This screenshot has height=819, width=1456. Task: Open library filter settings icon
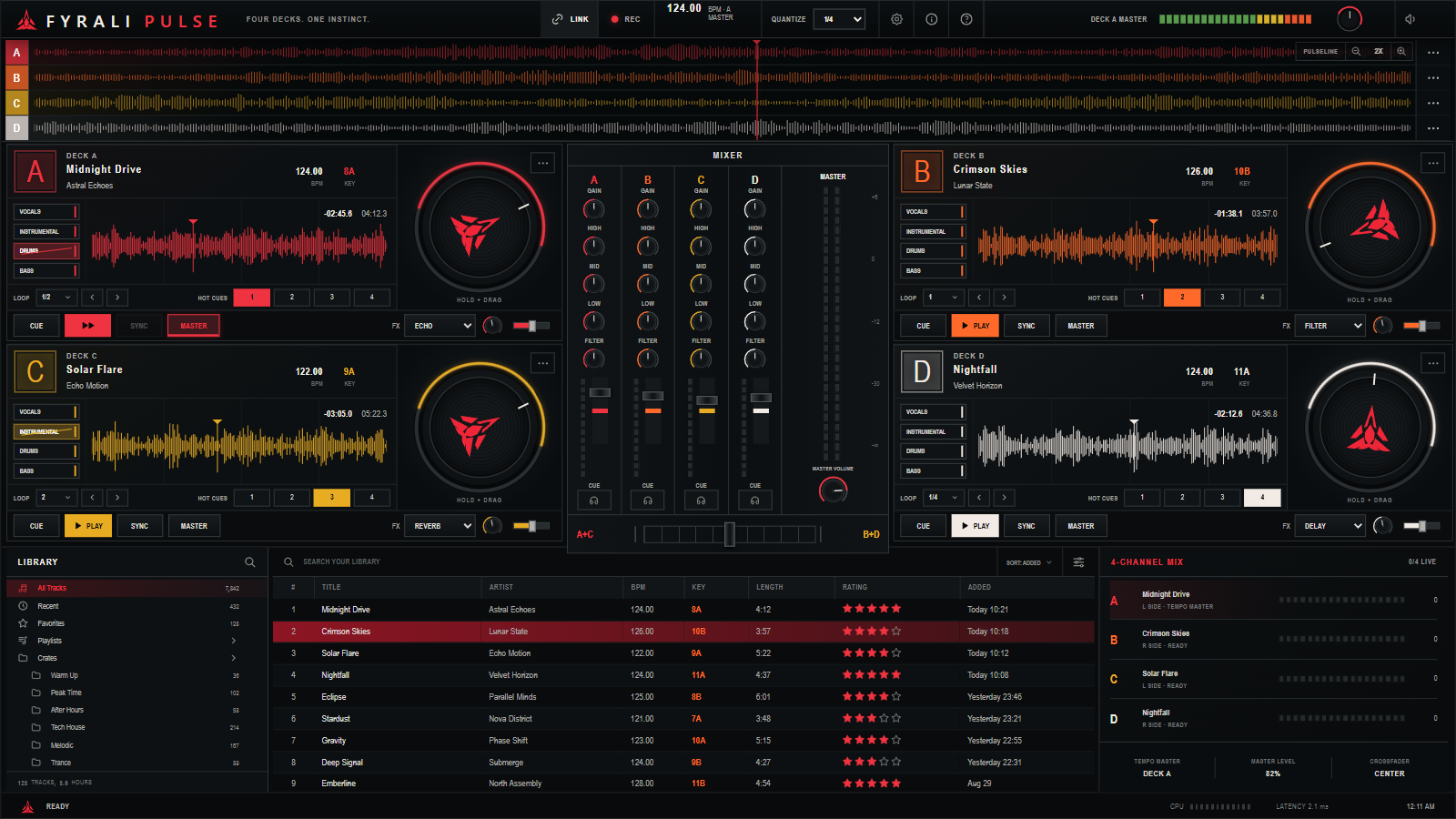1078,562
